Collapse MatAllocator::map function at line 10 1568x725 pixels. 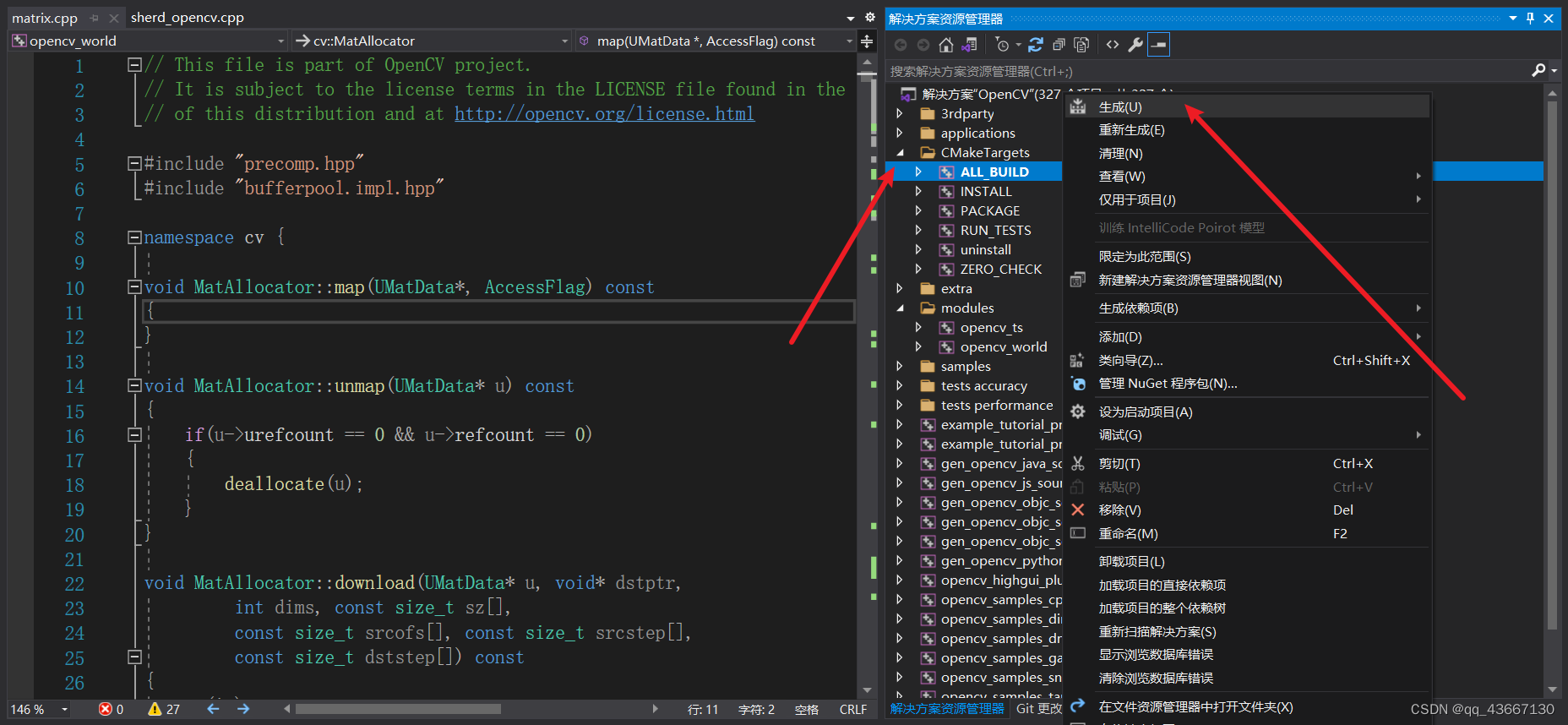134,287
